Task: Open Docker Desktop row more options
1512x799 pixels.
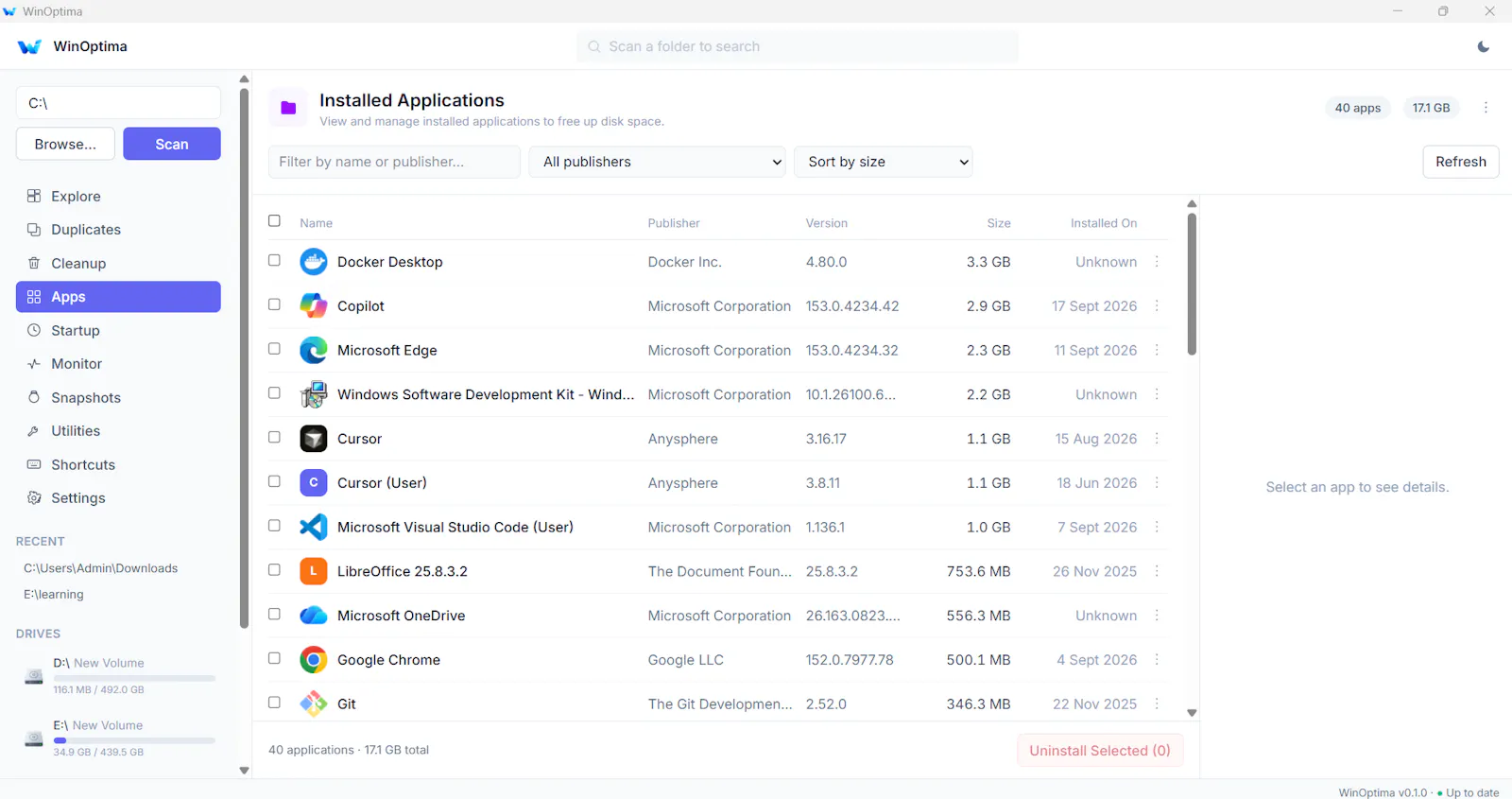Action: click(1157, 262)
